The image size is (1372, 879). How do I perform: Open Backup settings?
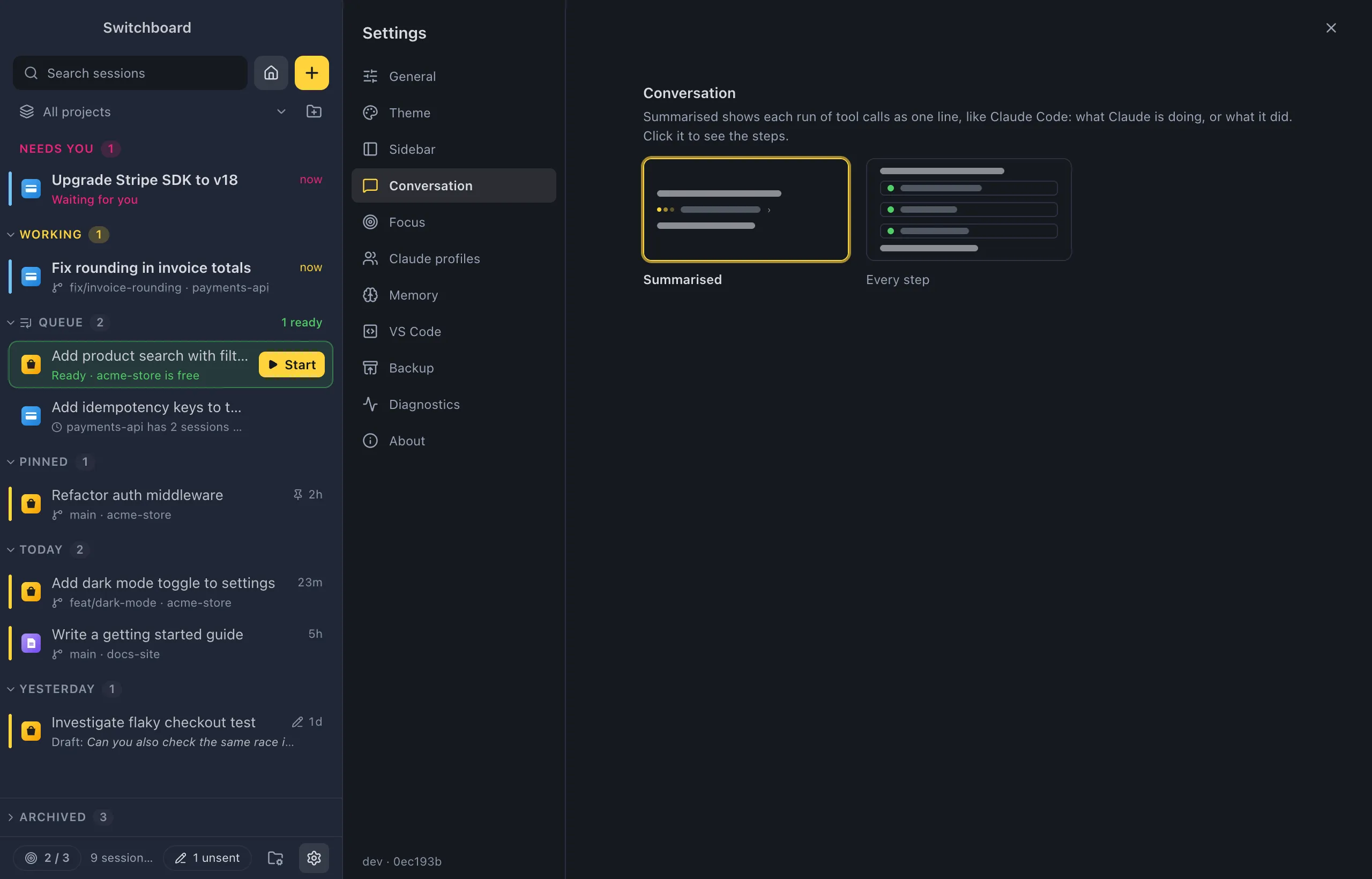click(x=454, y=368)
